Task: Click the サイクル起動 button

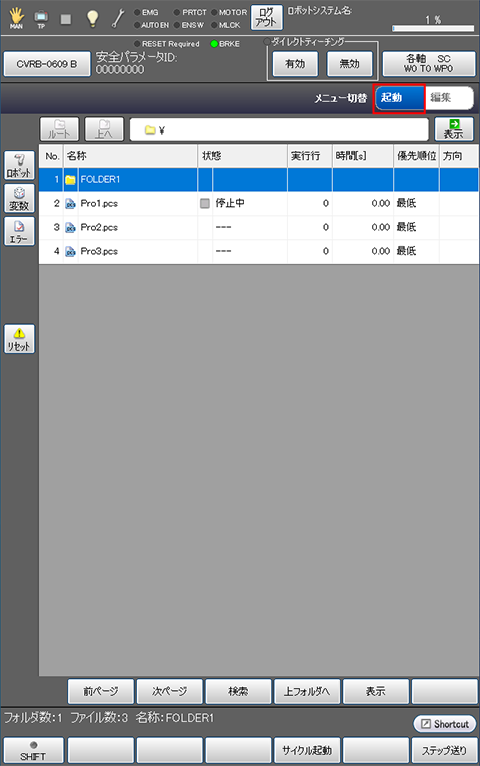Action: tap(307, 750)
